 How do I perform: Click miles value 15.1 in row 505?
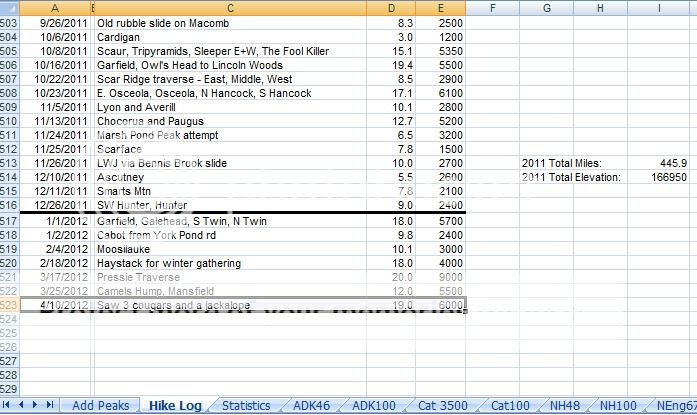pyautogui.click(x=391, y=51)
